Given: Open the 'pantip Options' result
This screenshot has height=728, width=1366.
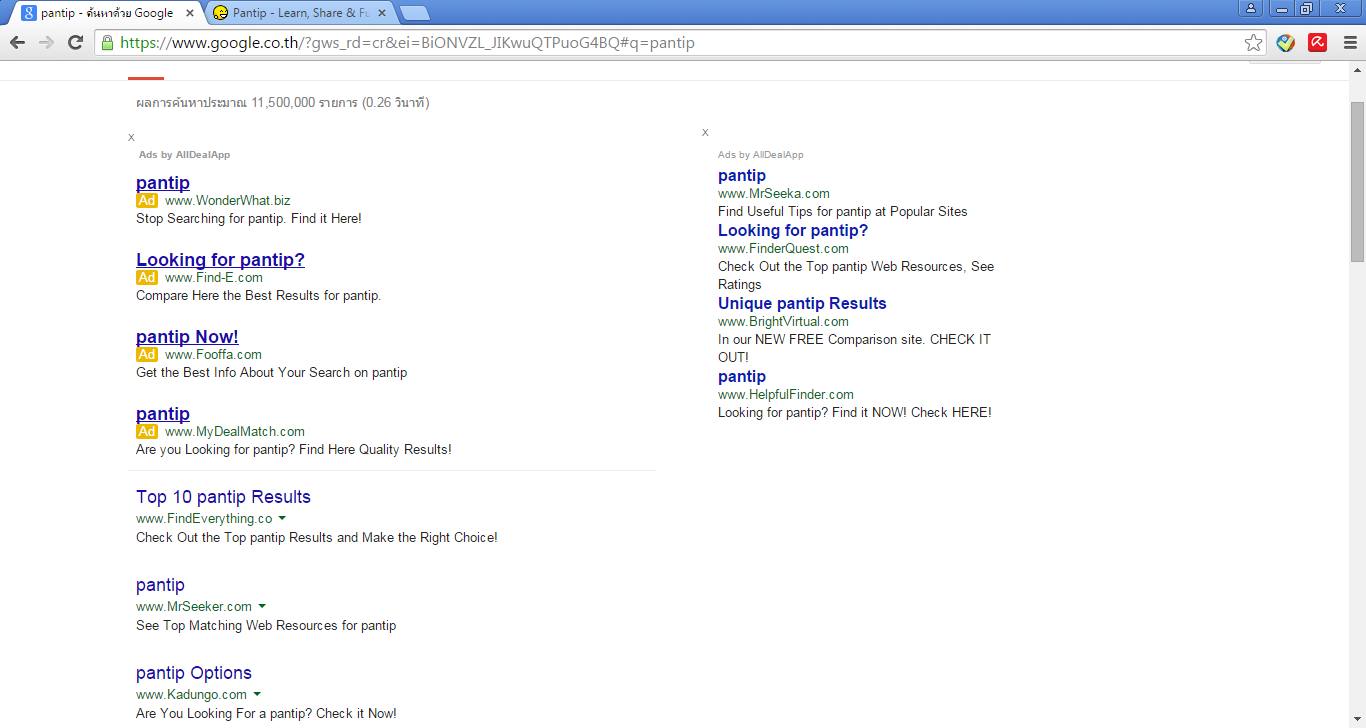Looking at the screenshot, I should 194,673.
